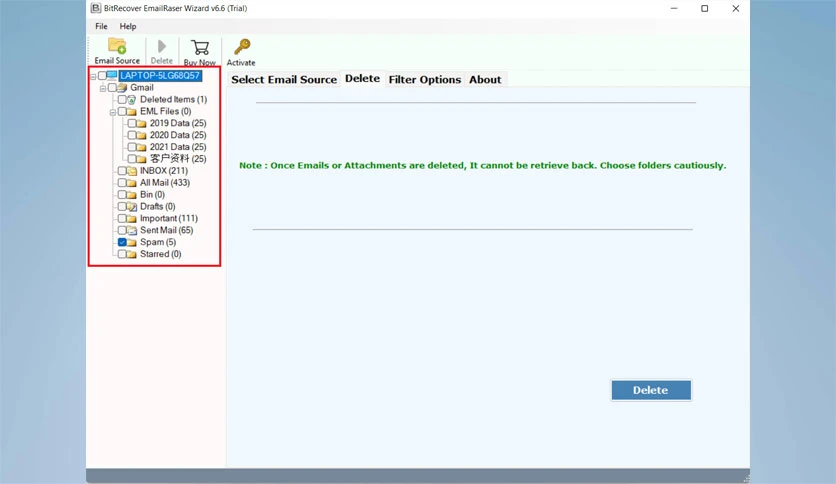Select the Important (111) label

point(168,218)
